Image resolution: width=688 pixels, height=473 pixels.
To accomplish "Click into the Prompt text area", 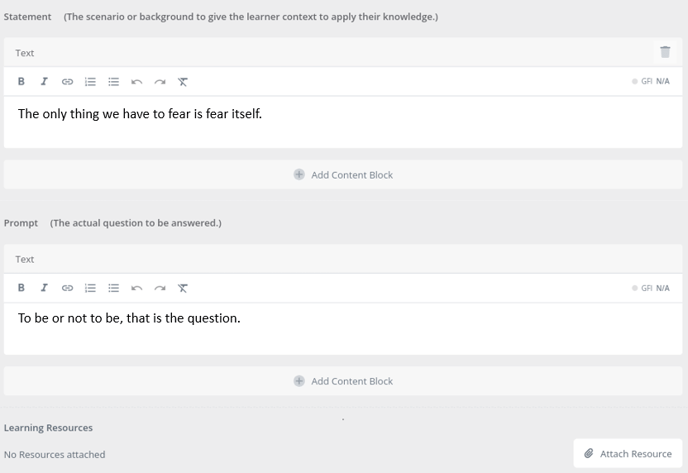I will [x=343, y=328].
